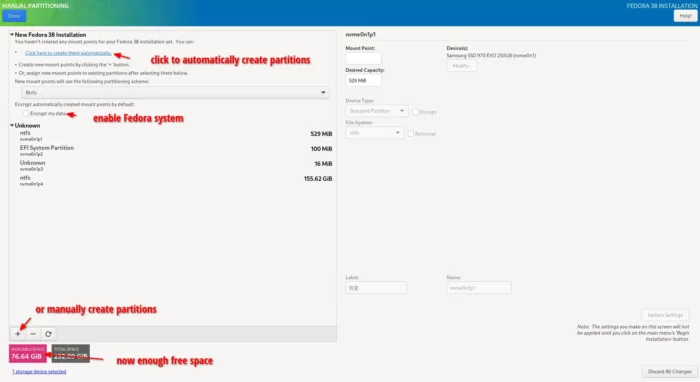Open the Standard Partition device type dropdown
This screenshot has height=382, width=700.
pyautogui.click(x=376, y=111)
